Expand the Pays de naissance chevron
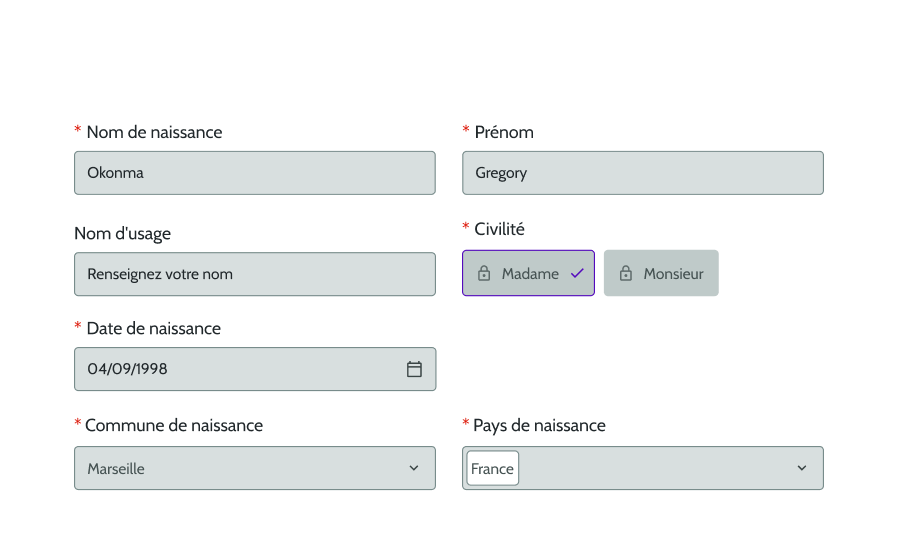The width and height of the screenshot is (900, 550). pyautogui.click(x=802, y=468)
